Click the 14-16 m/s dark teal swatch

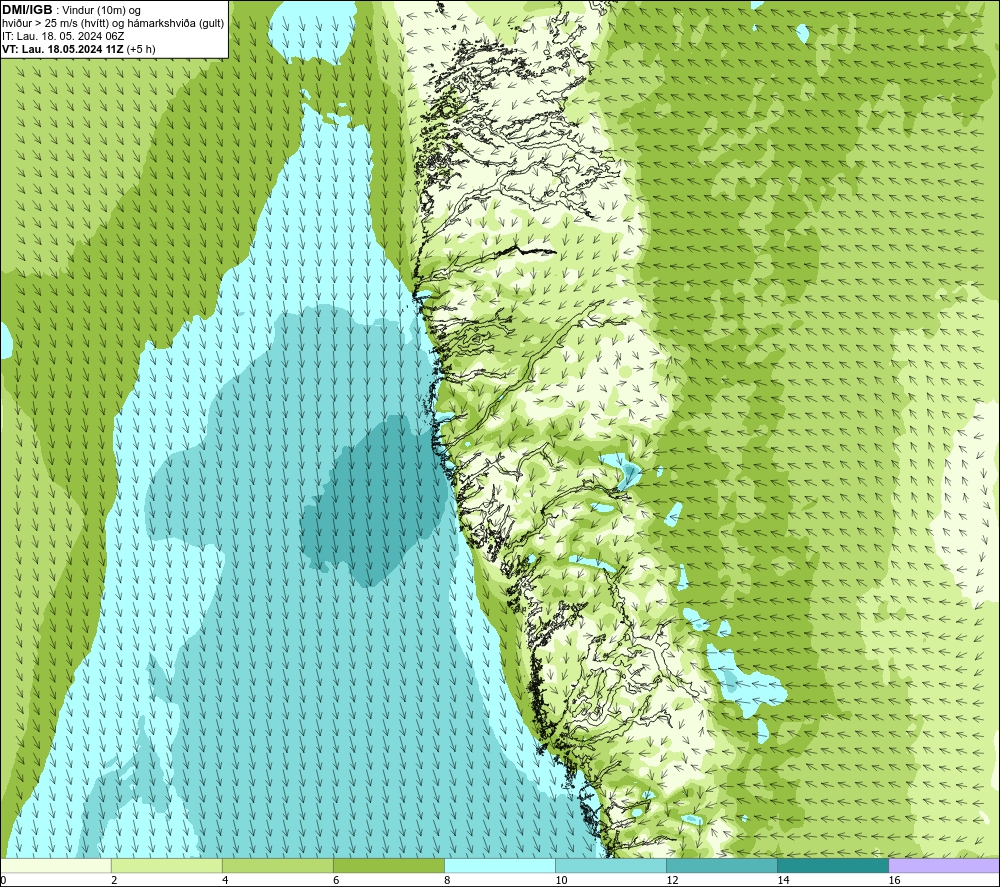pyautogui.click(x=833, y=866)
